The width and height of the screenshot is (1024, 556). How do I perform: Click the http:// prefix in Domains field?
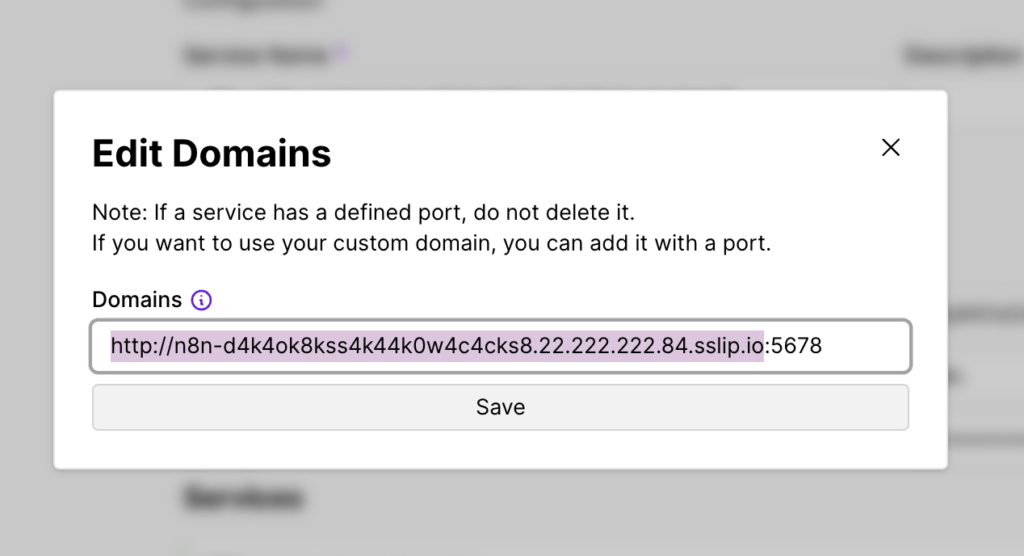point(137,346)
